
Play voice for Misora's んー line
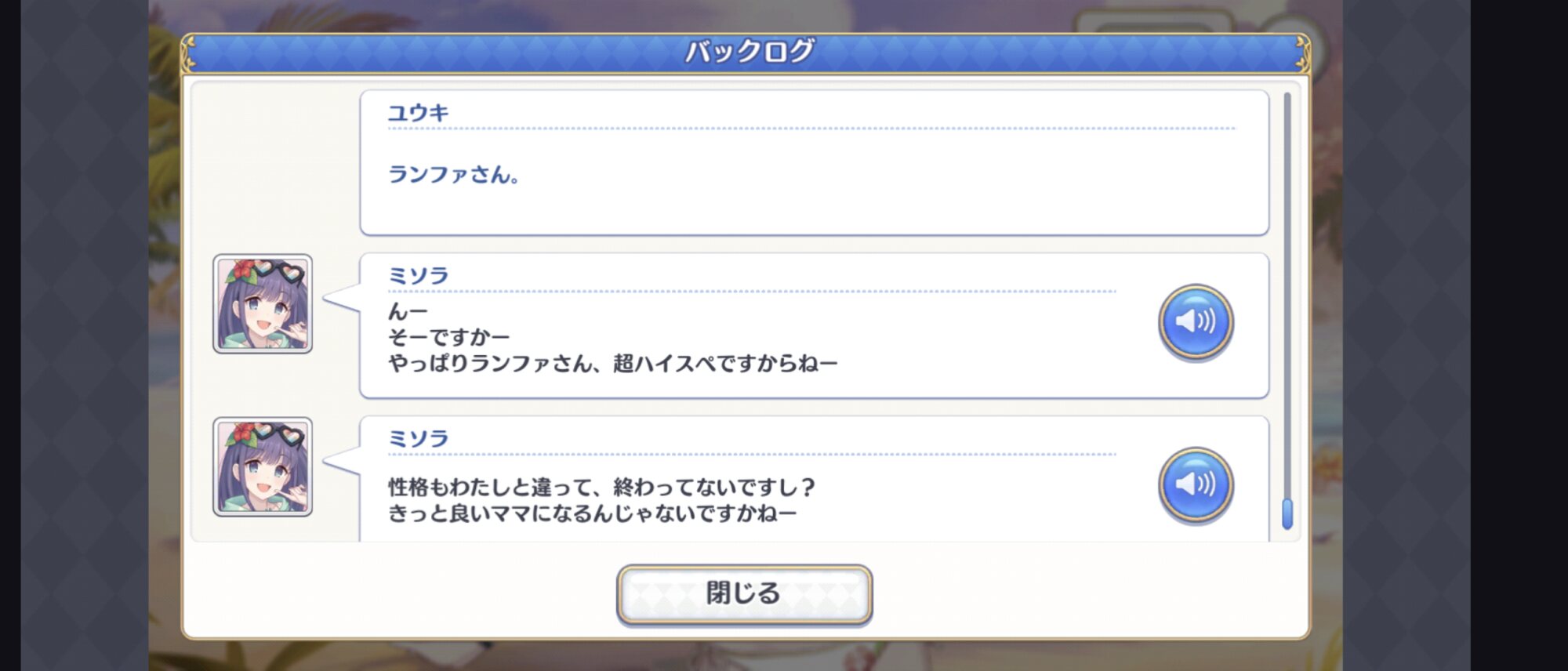1196,322
